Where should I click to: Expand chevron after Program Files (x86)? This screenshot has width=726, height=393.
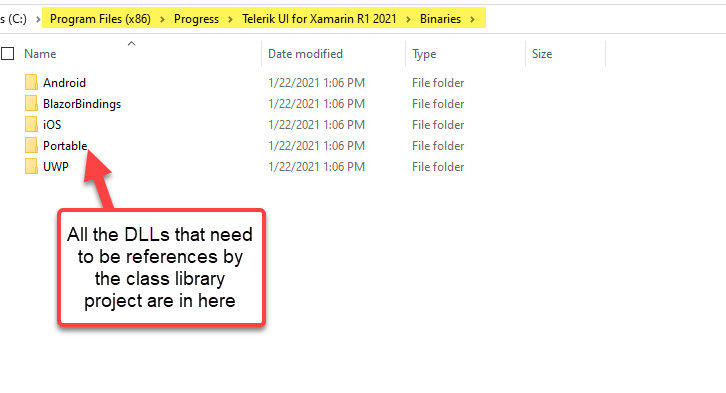[163, 19]
